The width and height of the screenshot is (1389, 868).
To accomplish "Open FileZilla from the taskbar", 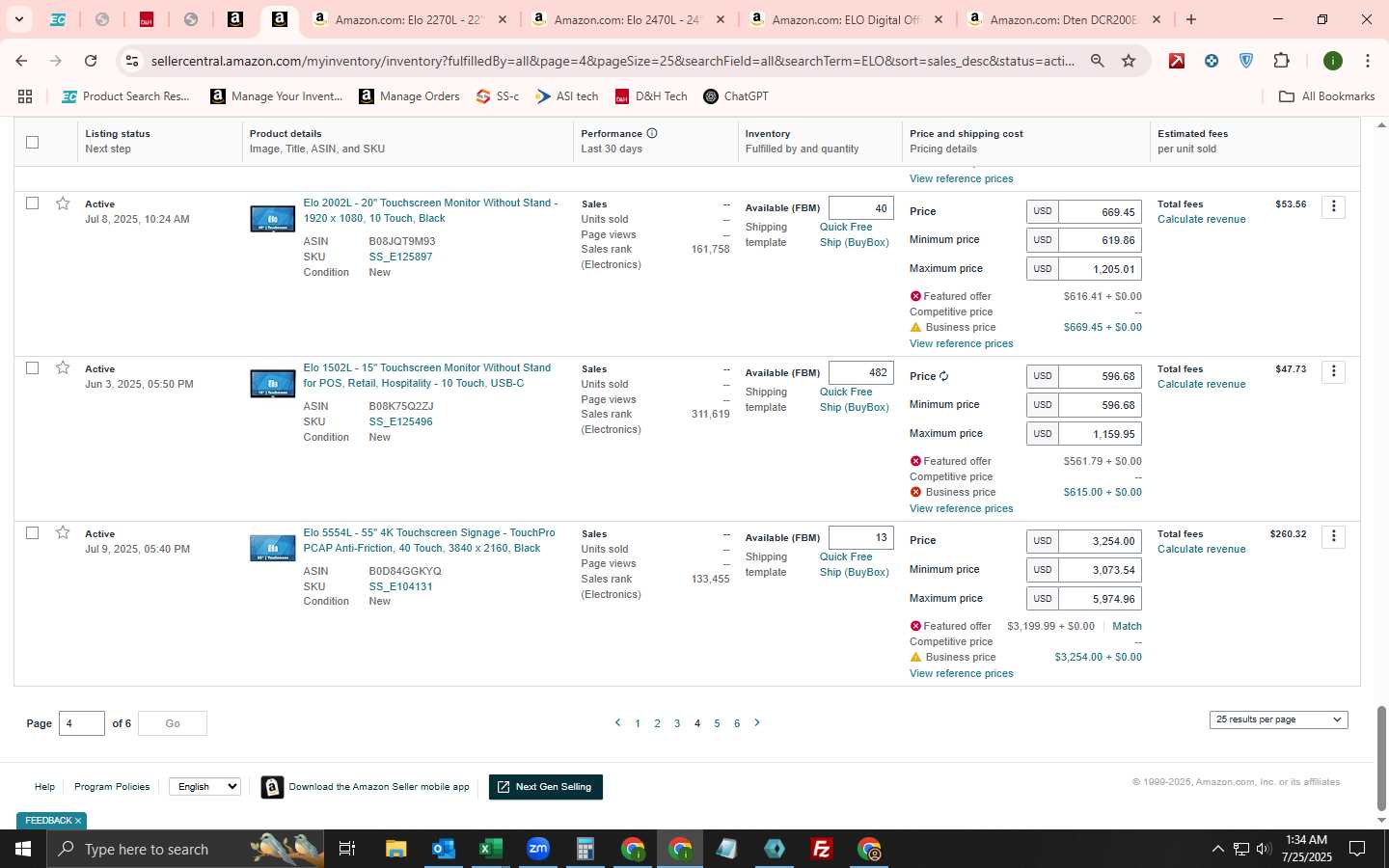I will tap(822, 849).
